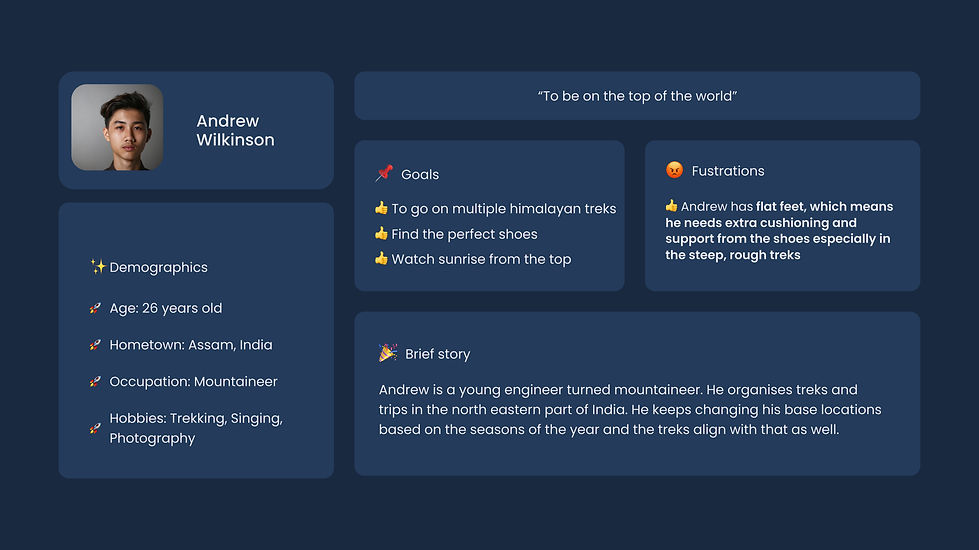Click the party popper icon beside Brief story

(x=388, y=353)
